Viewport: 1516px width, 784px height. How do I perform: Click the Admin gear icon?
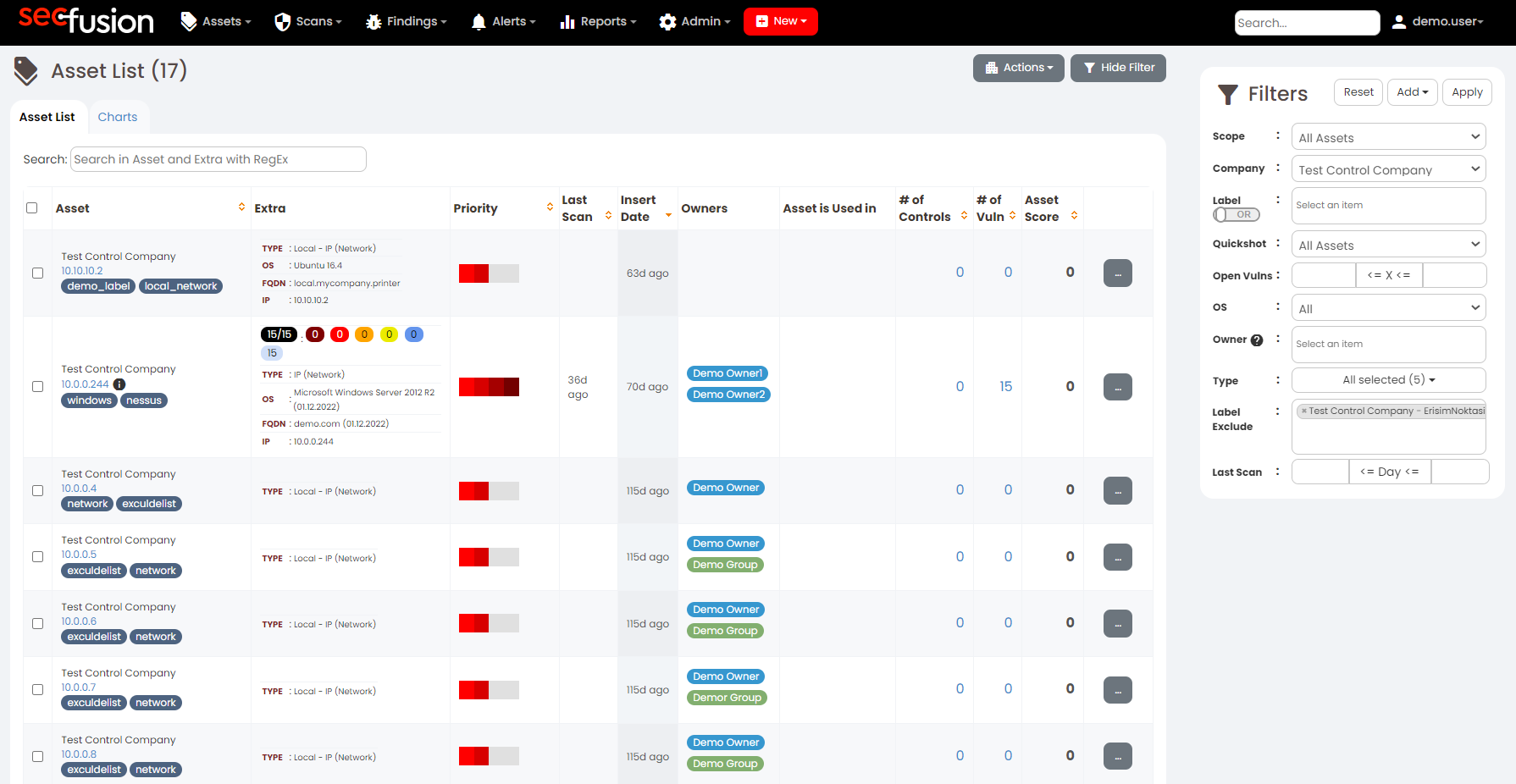667,22
